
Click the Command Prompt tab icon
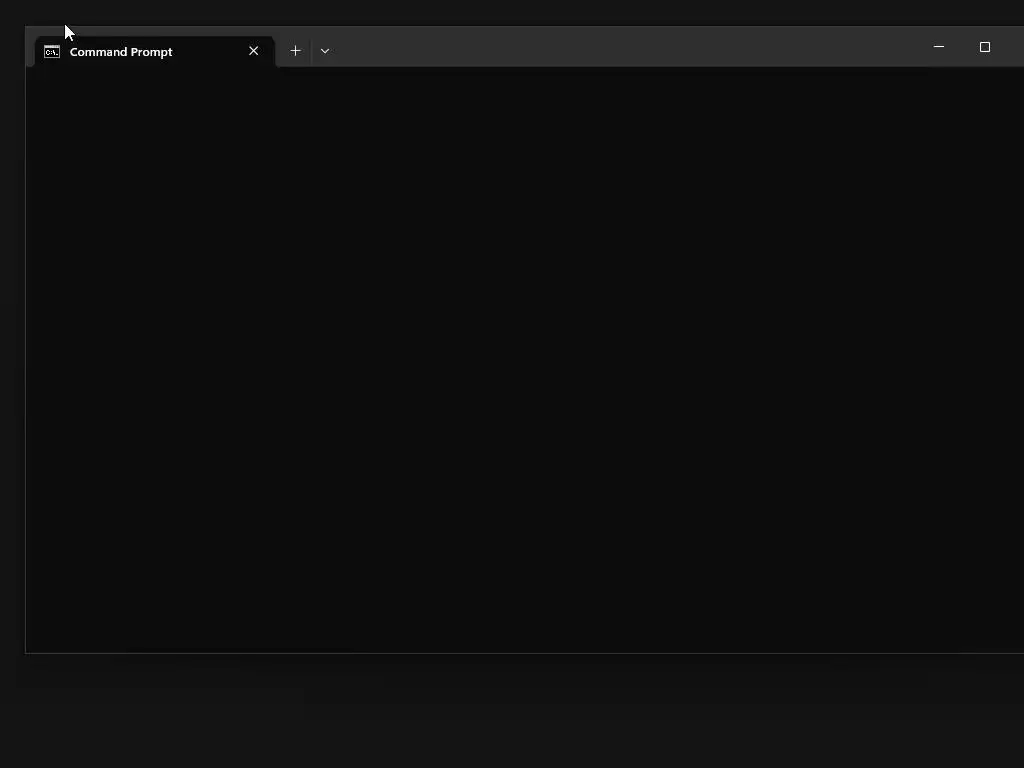52,52
